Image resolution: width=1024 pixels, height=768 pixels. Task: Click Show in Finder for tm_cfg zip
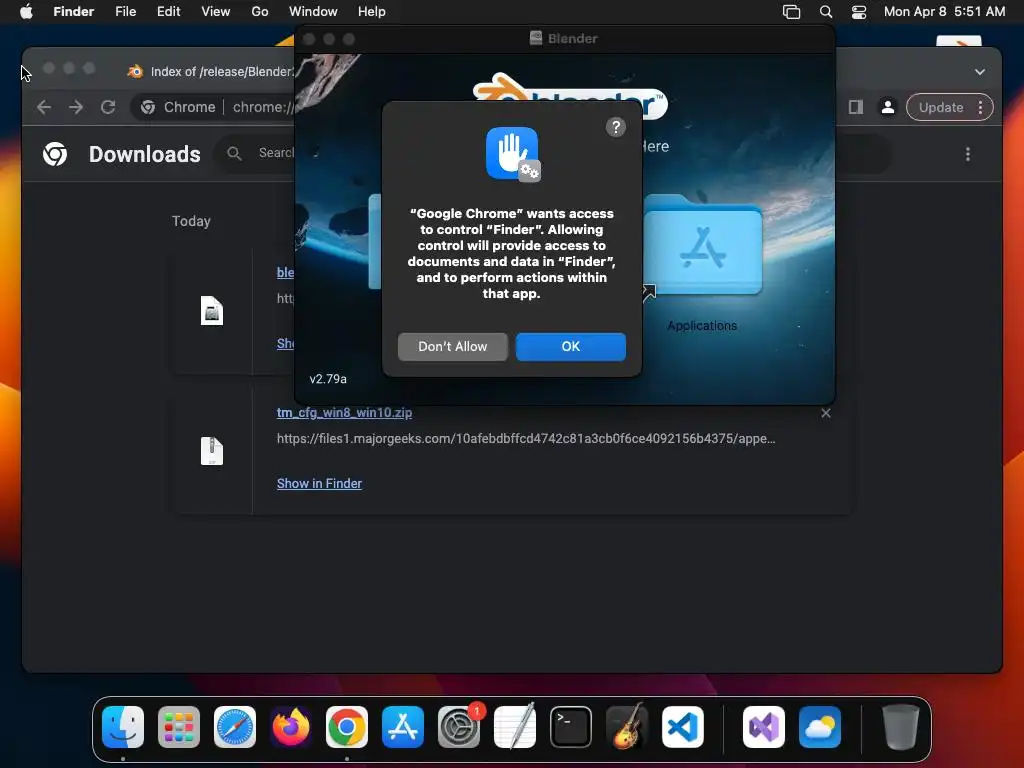pyautogui.click(x=319, y=483)
